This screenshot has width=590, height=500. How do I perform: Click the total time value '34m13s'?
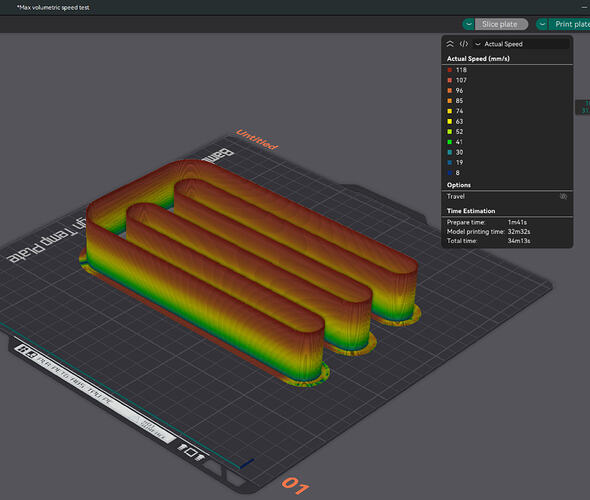coord(519,241)
